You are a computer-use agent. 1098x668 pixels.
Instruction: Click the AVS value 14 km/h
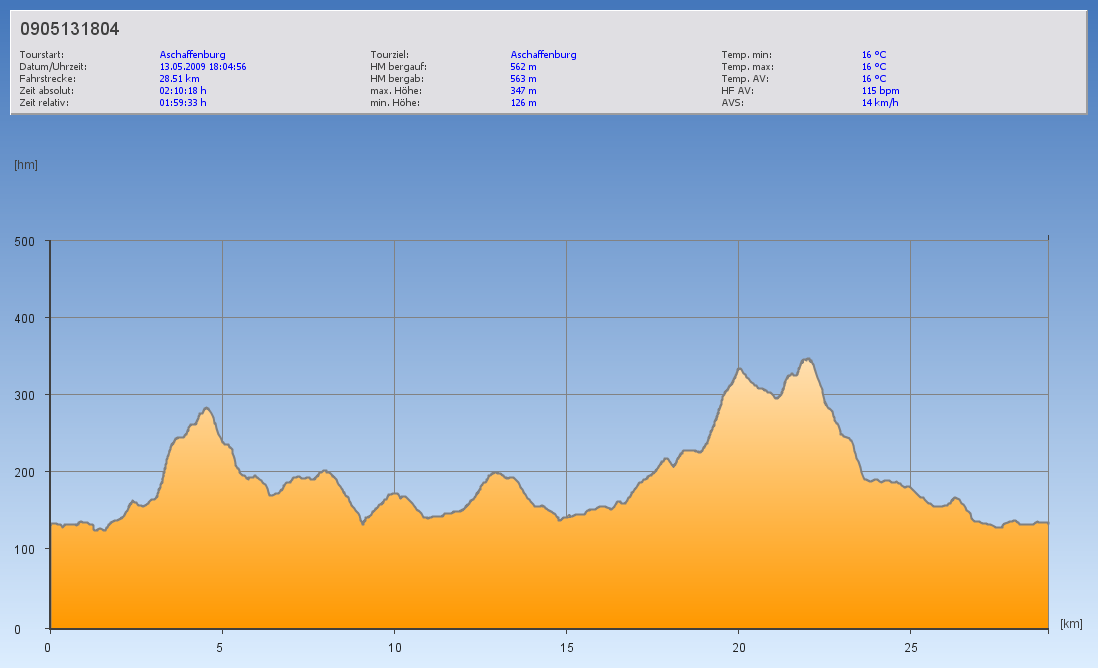pyautogui.click(x=880, y=102)
